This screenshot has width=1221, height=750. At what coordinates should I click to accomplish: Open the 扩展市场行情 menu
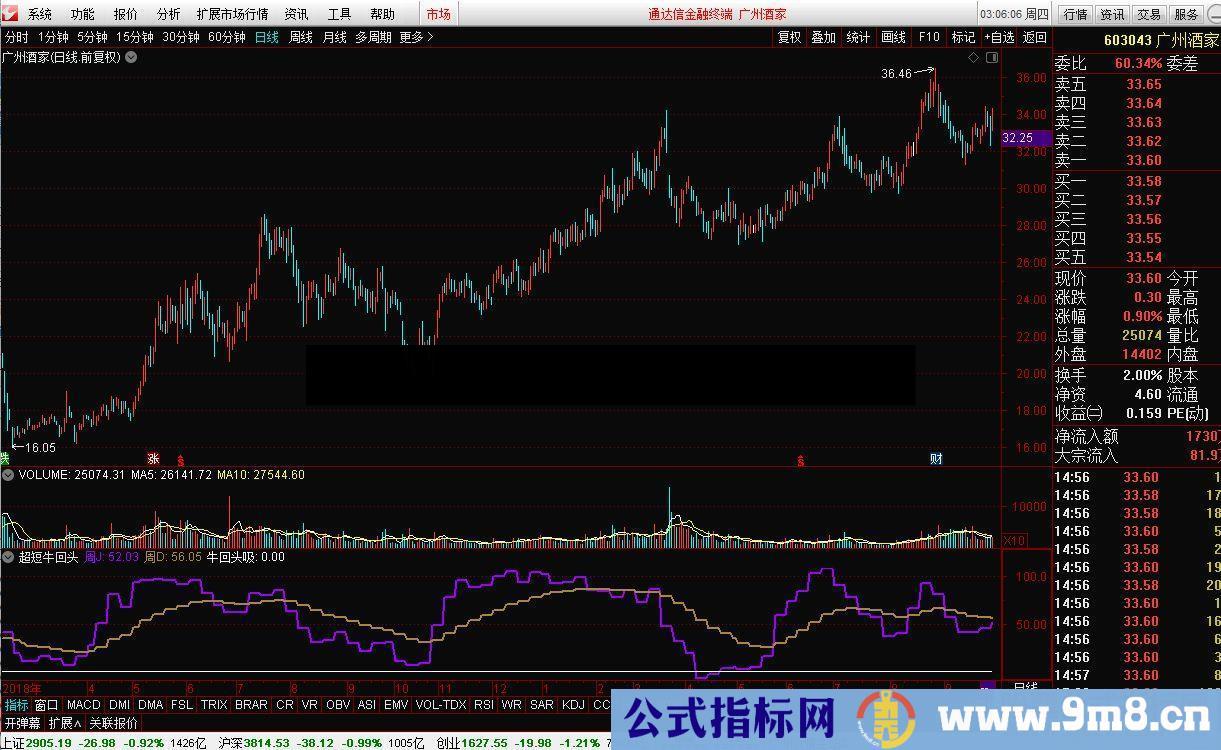click(x=232, y=14)
